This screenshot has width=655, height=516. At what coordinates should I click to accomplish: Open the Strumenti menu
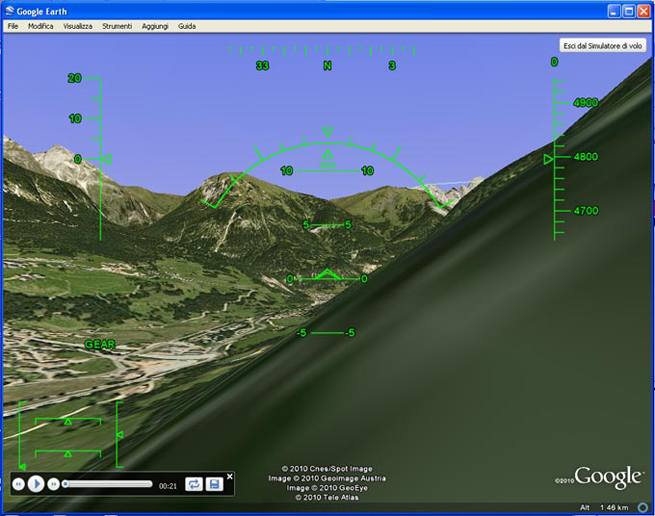pyautogui.click(x=117, y=26)
